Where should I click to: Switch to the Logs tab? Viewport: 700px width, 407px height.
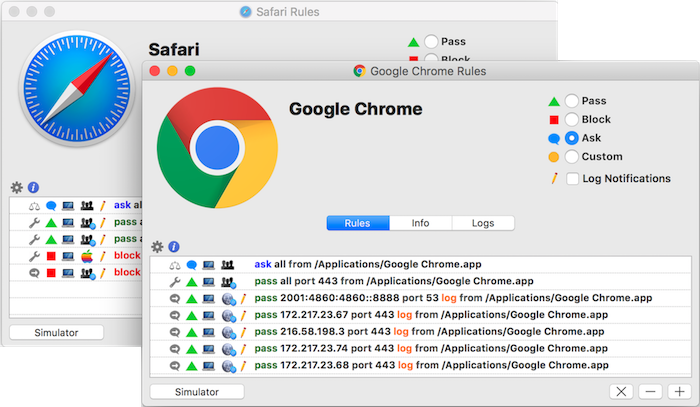pyautogui.click(x=483, y=223)
